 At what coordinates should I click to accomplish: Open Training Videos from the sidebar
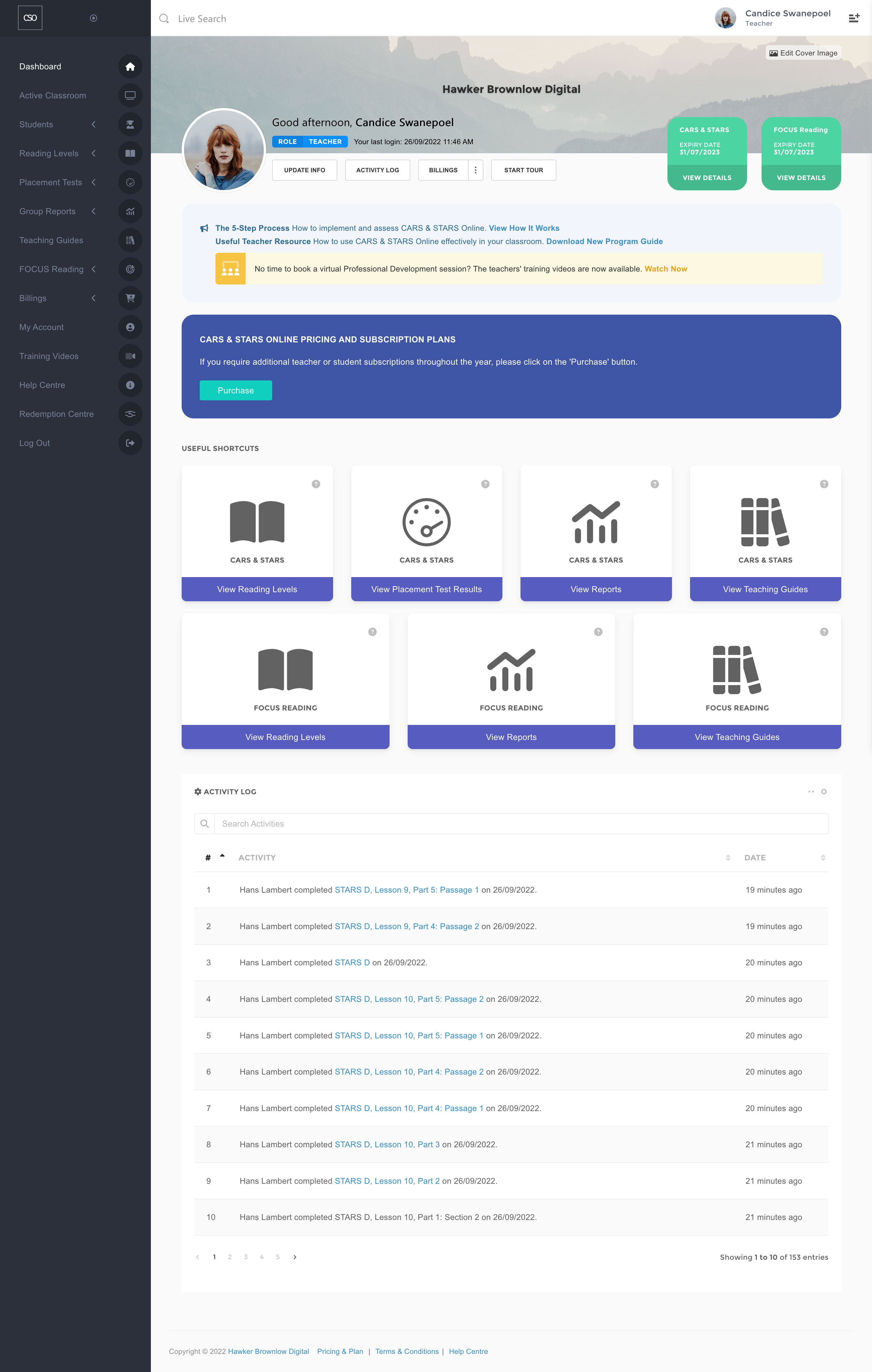coord(49,356)
